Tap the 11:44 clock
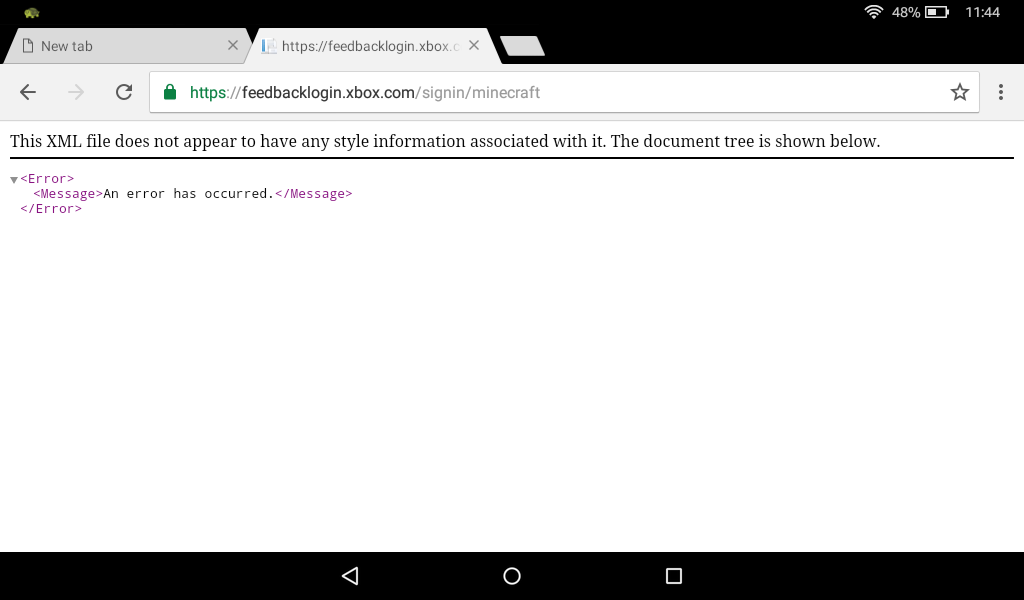This screenshot has height=600, width=1024. (982, 12)
